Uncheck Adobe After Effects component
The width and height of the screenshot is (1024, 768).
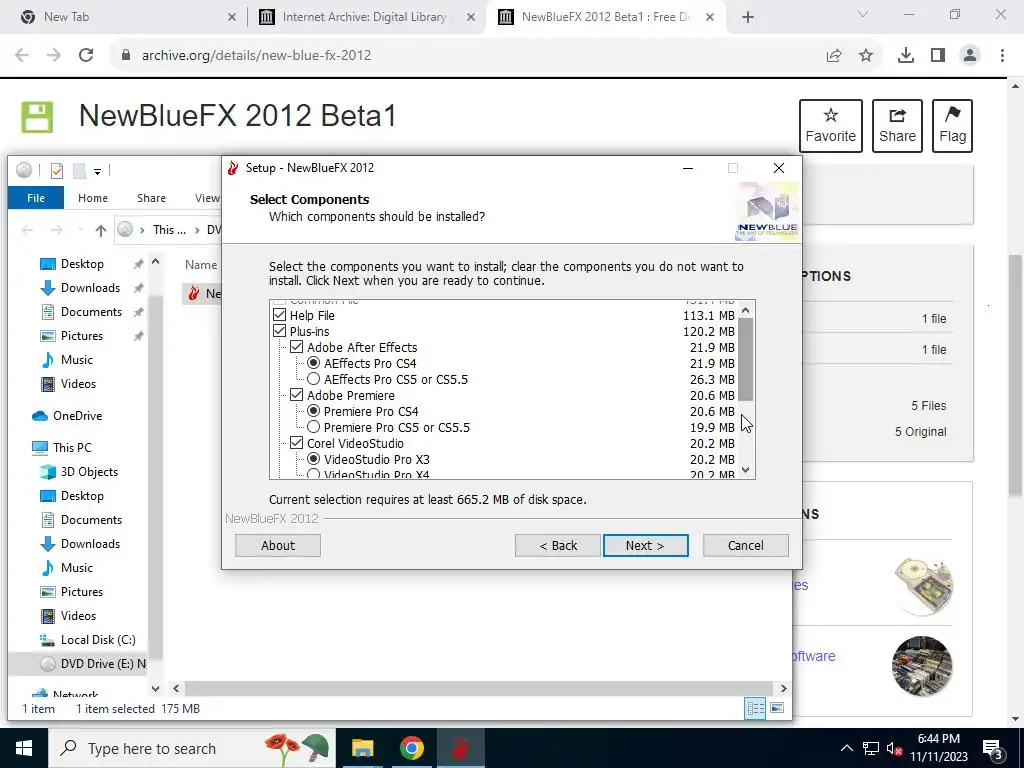click(x=296, y=347)
